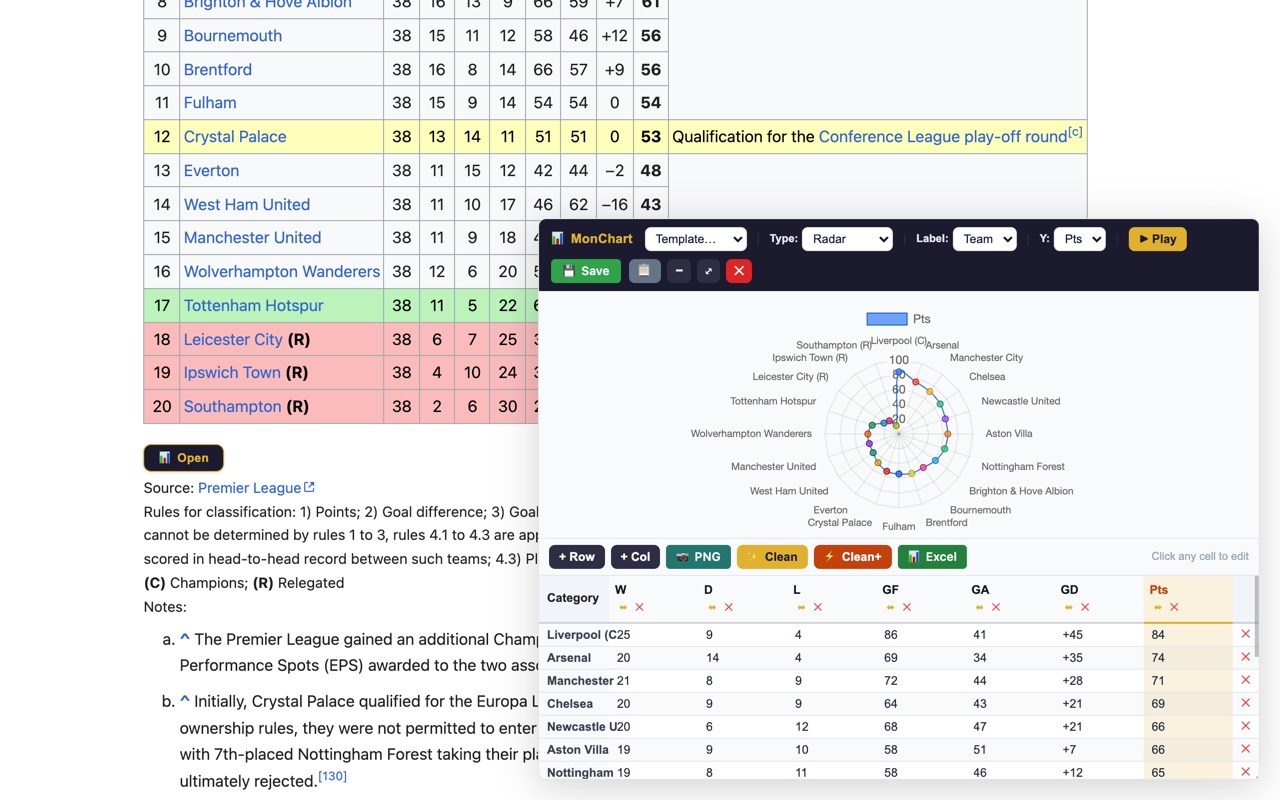The image size is (1280, 800).
Task: Edit the Arsenal Pts cell showing 74
Action: point(1188,658)
